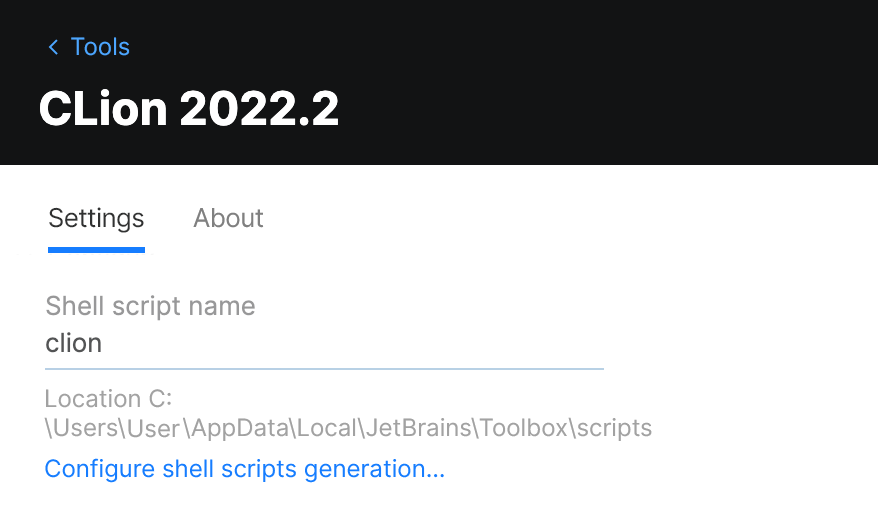This screenshot has height=530, width=878.
Task: Open Configure shell scripts generation link
Action: pyautogui.click(x=245, y=469)
